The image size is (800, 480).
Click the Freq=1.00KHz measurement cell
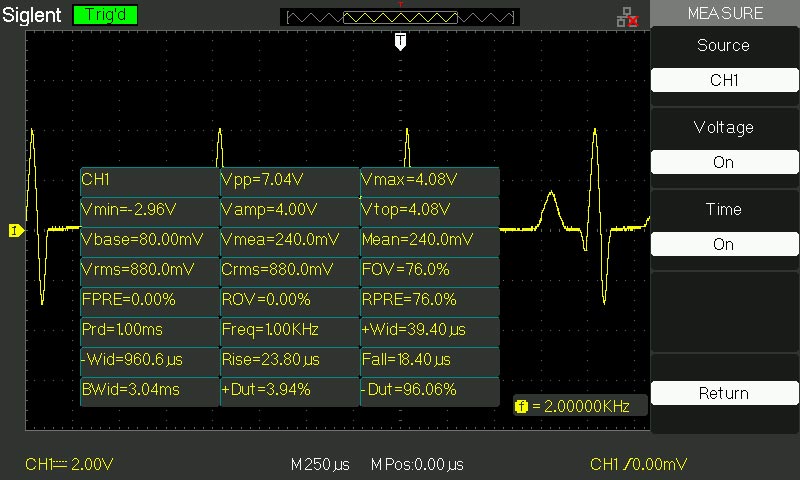point(289,329)
